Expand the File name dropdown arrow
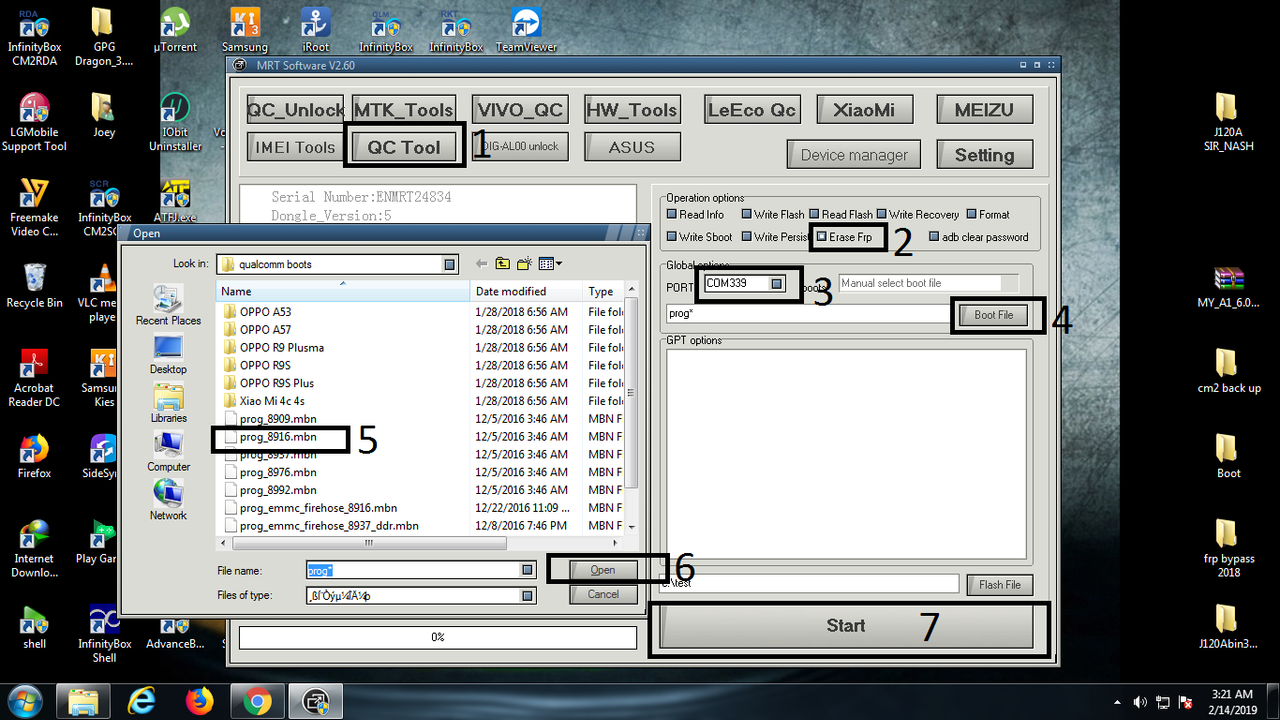 (527, 569)
